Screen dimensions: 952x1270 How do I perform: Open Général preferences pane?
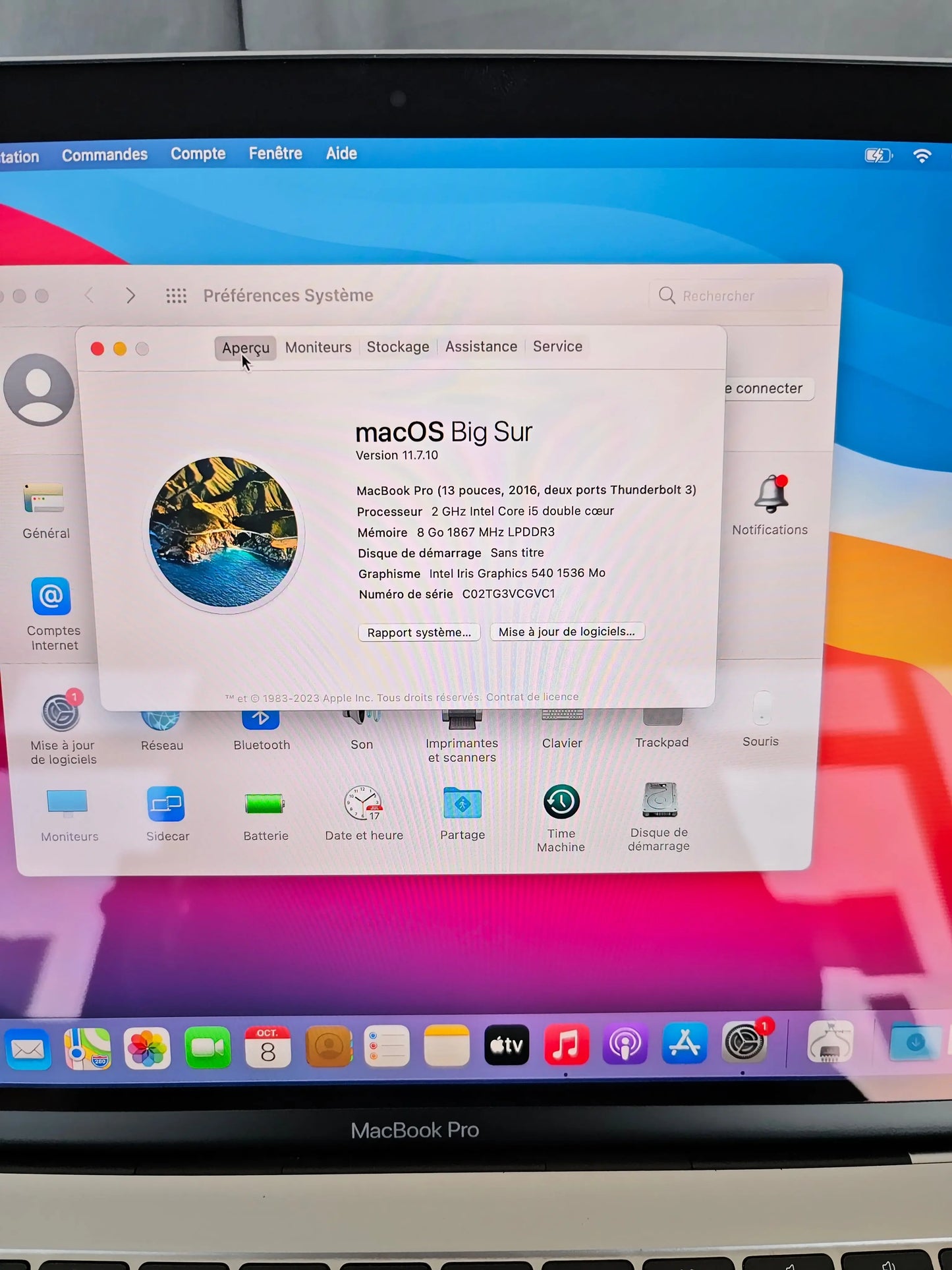coord(45,499)
